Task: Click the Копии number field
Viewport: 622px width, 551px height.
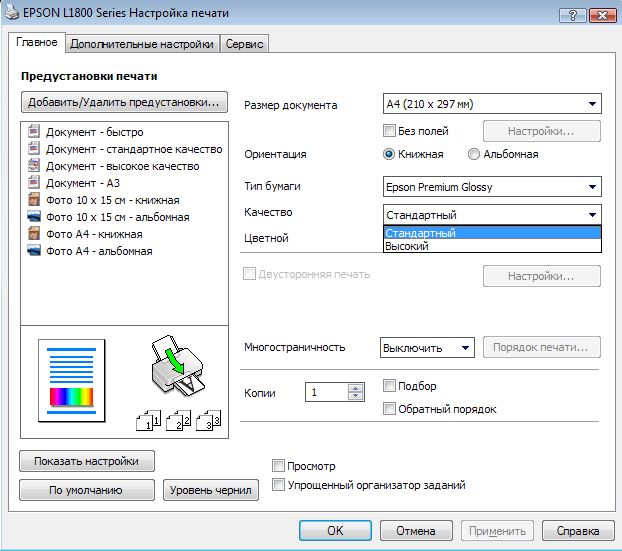Action: (326, 392)
